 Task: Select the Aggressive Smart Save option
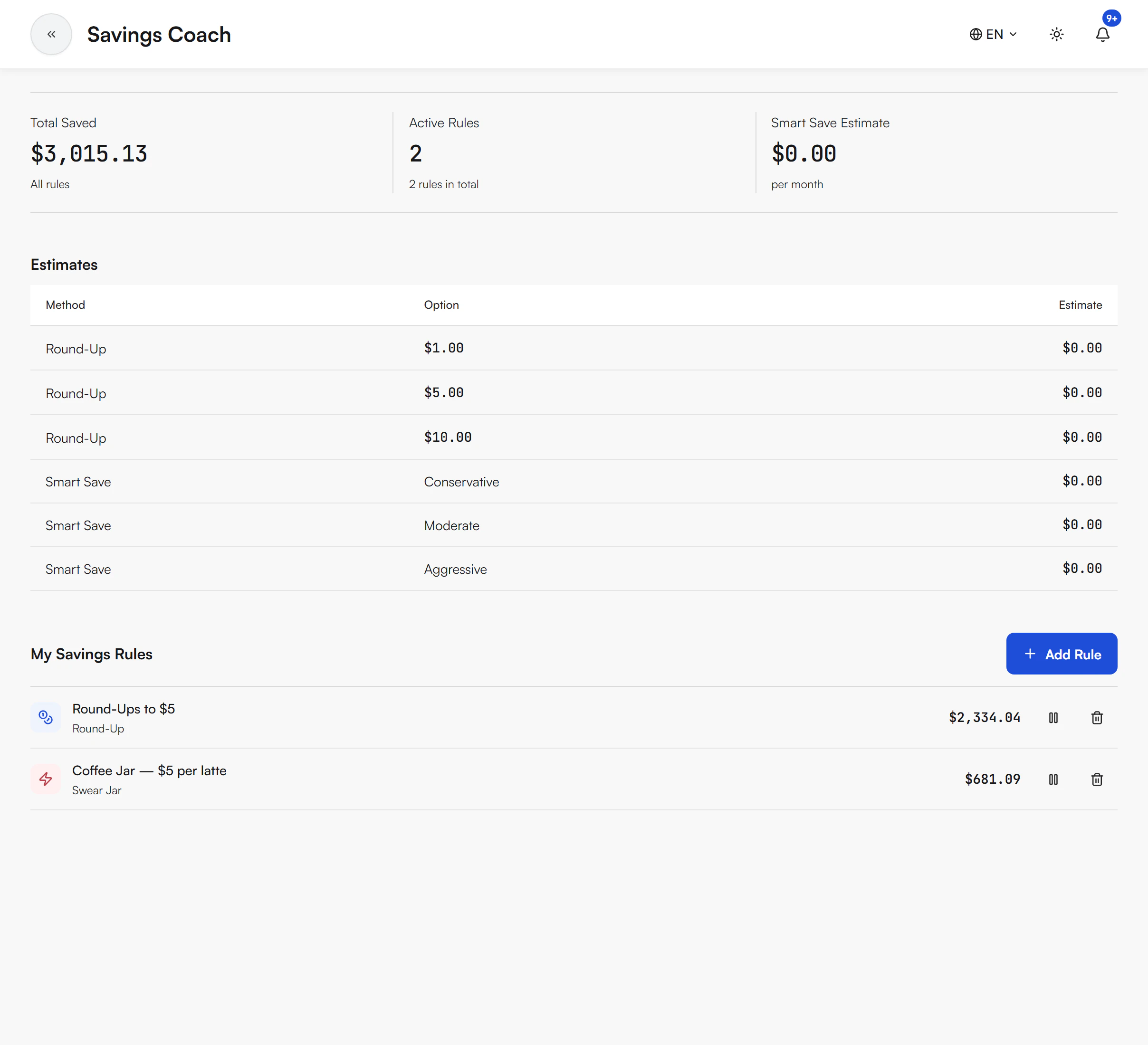[456, 569]
